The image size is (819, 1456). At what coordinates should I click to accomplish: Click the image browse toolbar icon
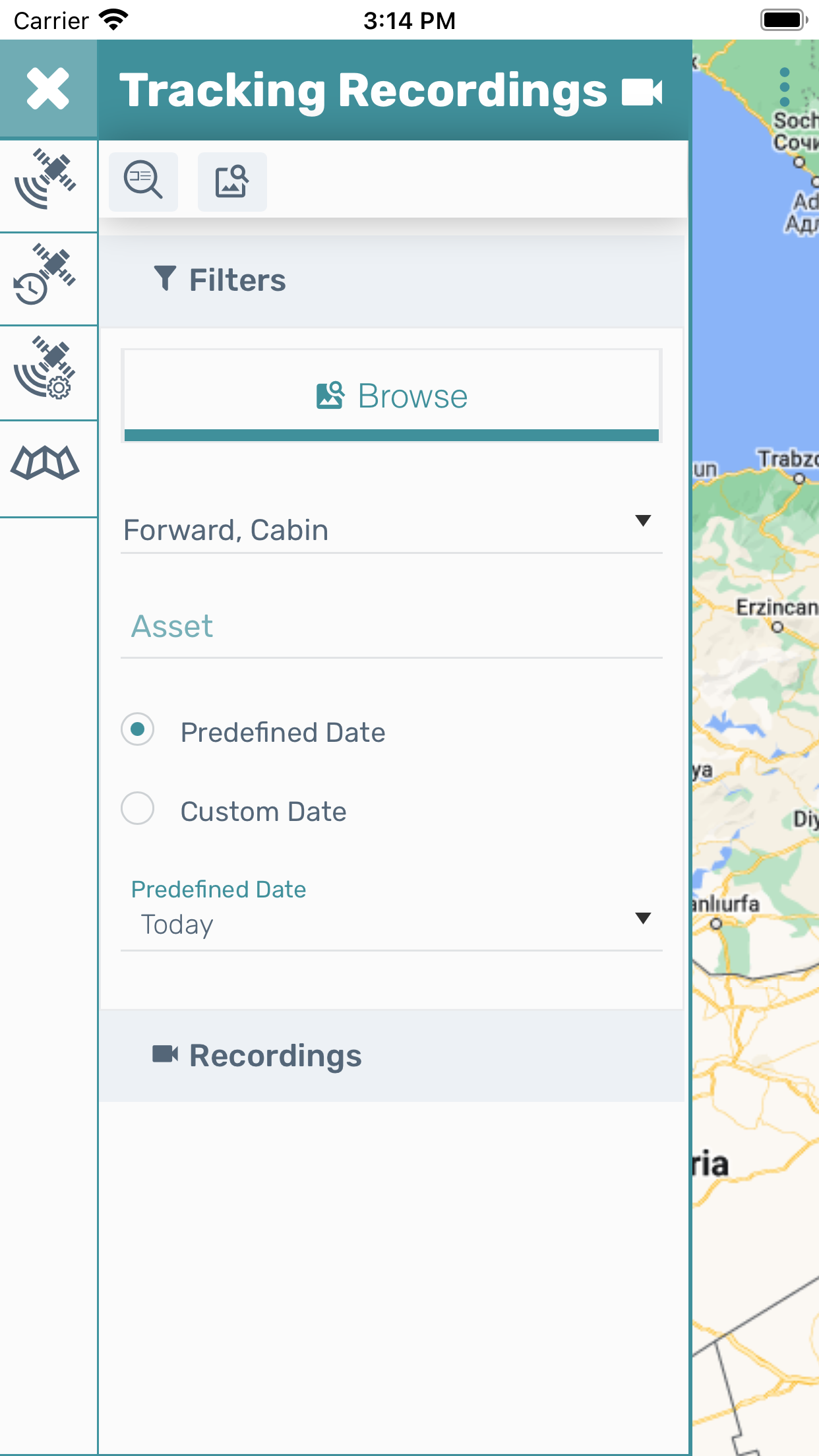coord(232,181)
